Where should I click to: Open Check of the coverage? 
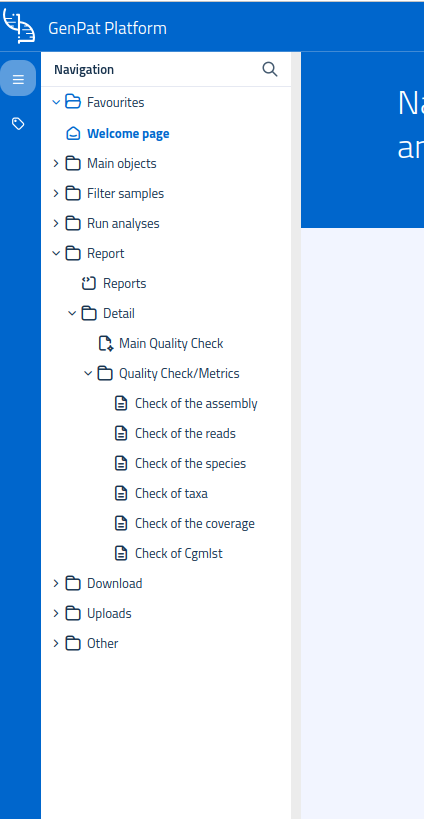click(195, 523)
